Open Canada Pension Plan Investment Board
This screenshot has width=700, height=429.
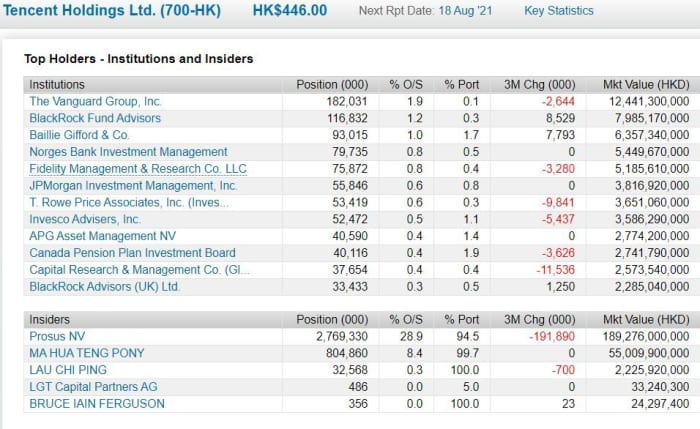coord(132,253)
